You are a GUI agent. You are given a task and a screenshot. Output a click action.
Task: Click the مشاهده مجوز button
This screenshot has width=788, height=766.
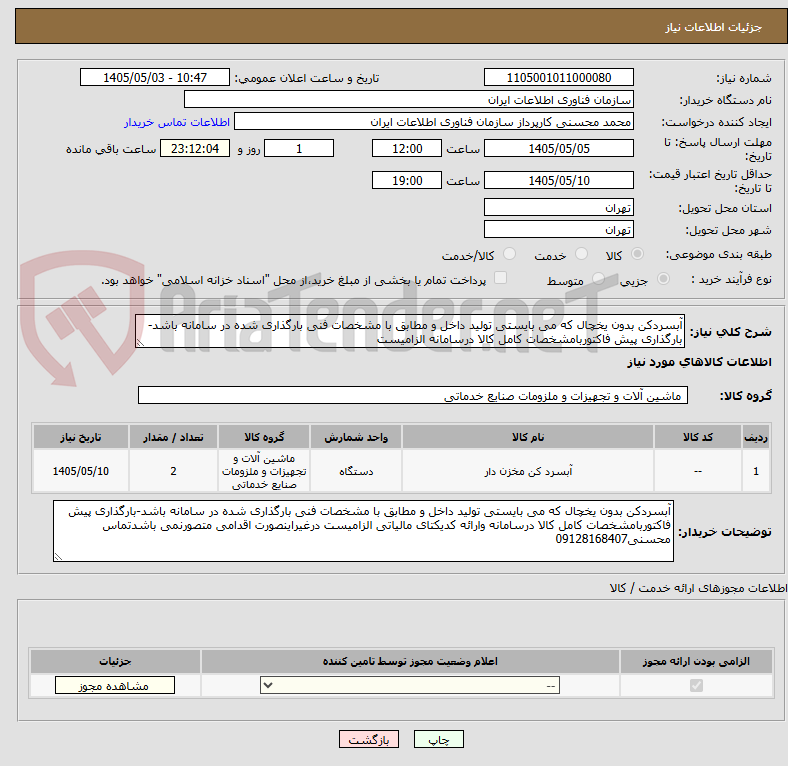tap(115, 686)
